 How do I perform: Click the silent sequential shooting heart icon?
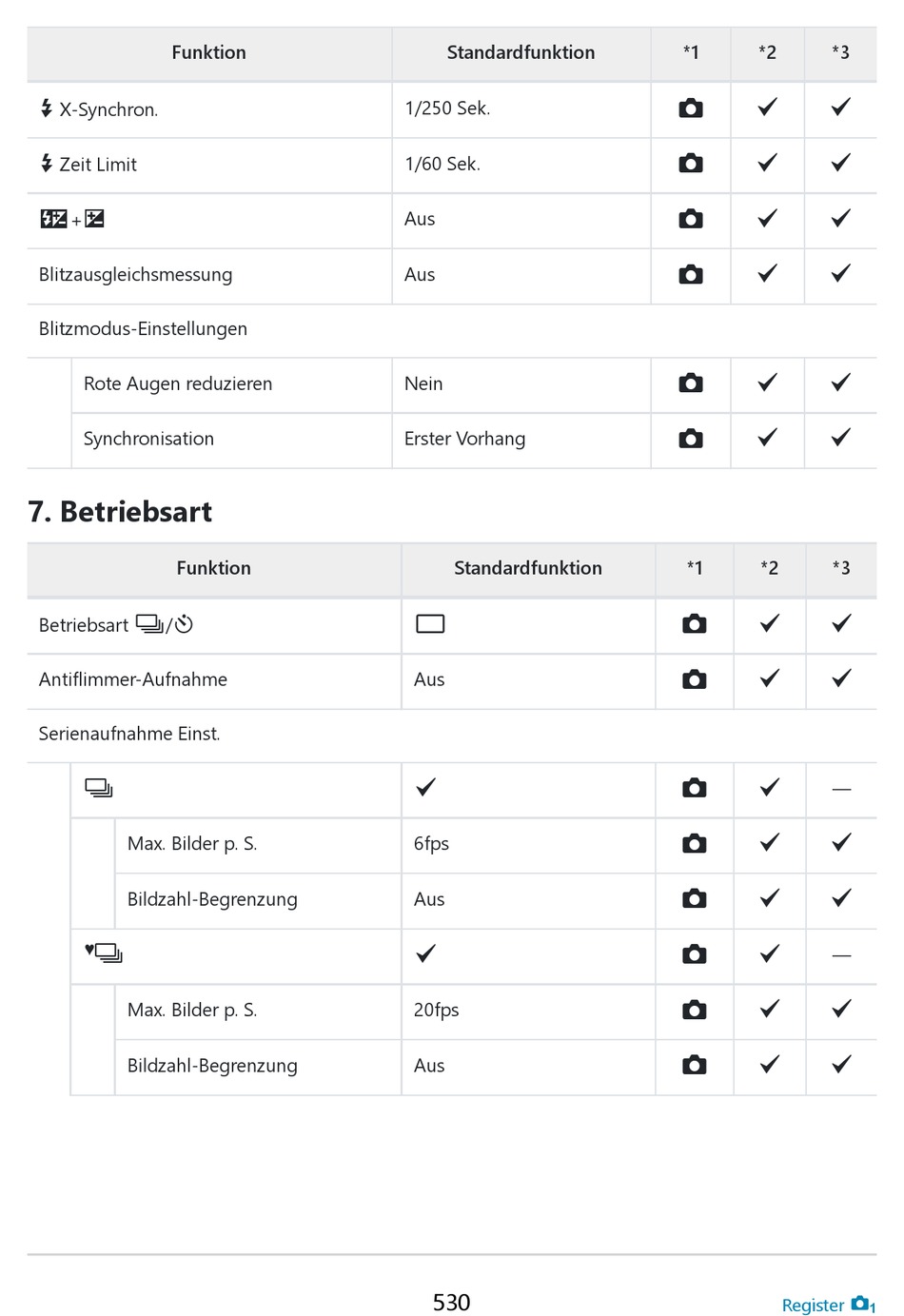103,953
